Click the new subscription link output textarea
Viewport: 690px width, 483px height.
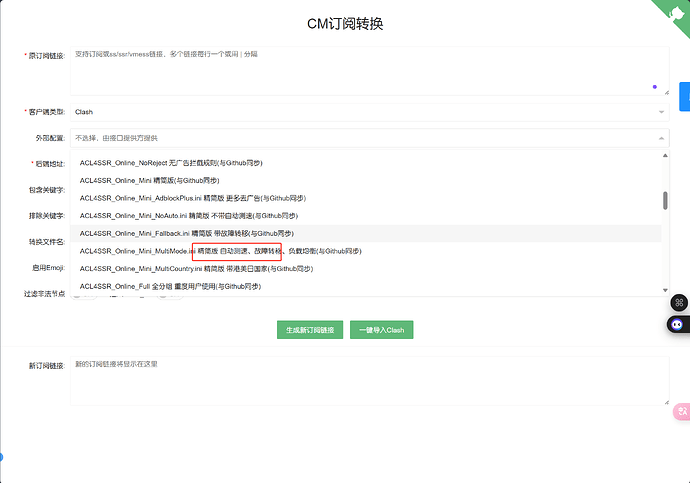370,381
